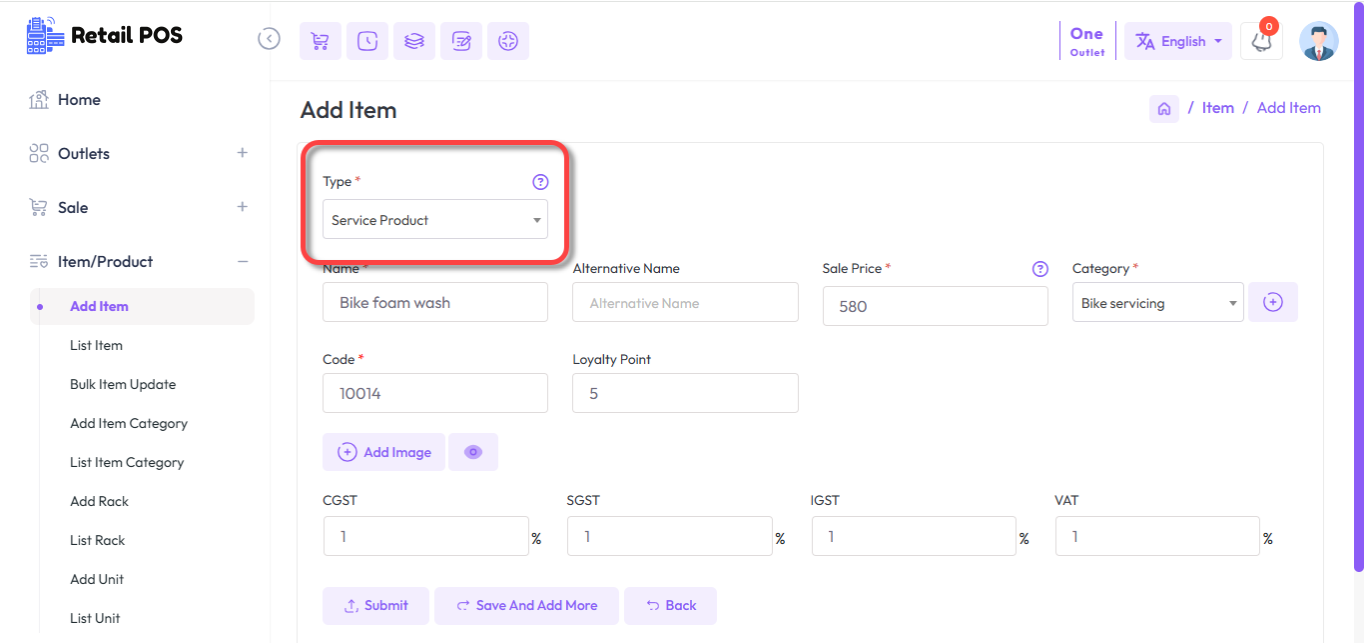Viewport: 1366px width, 643px height.
Task: Open the English language dropdown
Action: pyautogui.click(x=1178, y=41)
